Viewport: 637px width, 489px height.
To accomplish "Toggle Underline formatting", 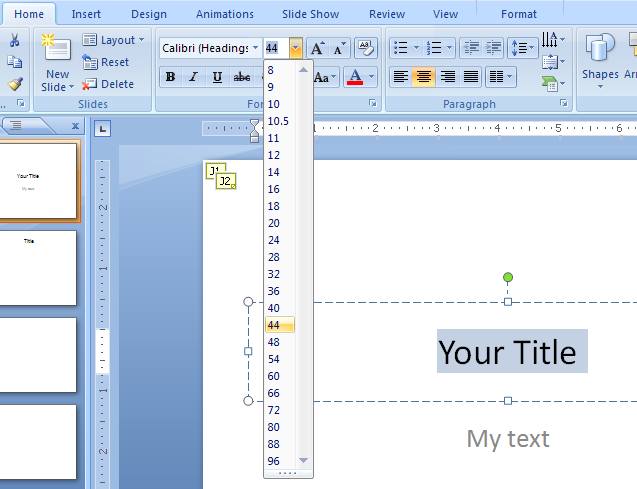I will click(x=217, y=77).
